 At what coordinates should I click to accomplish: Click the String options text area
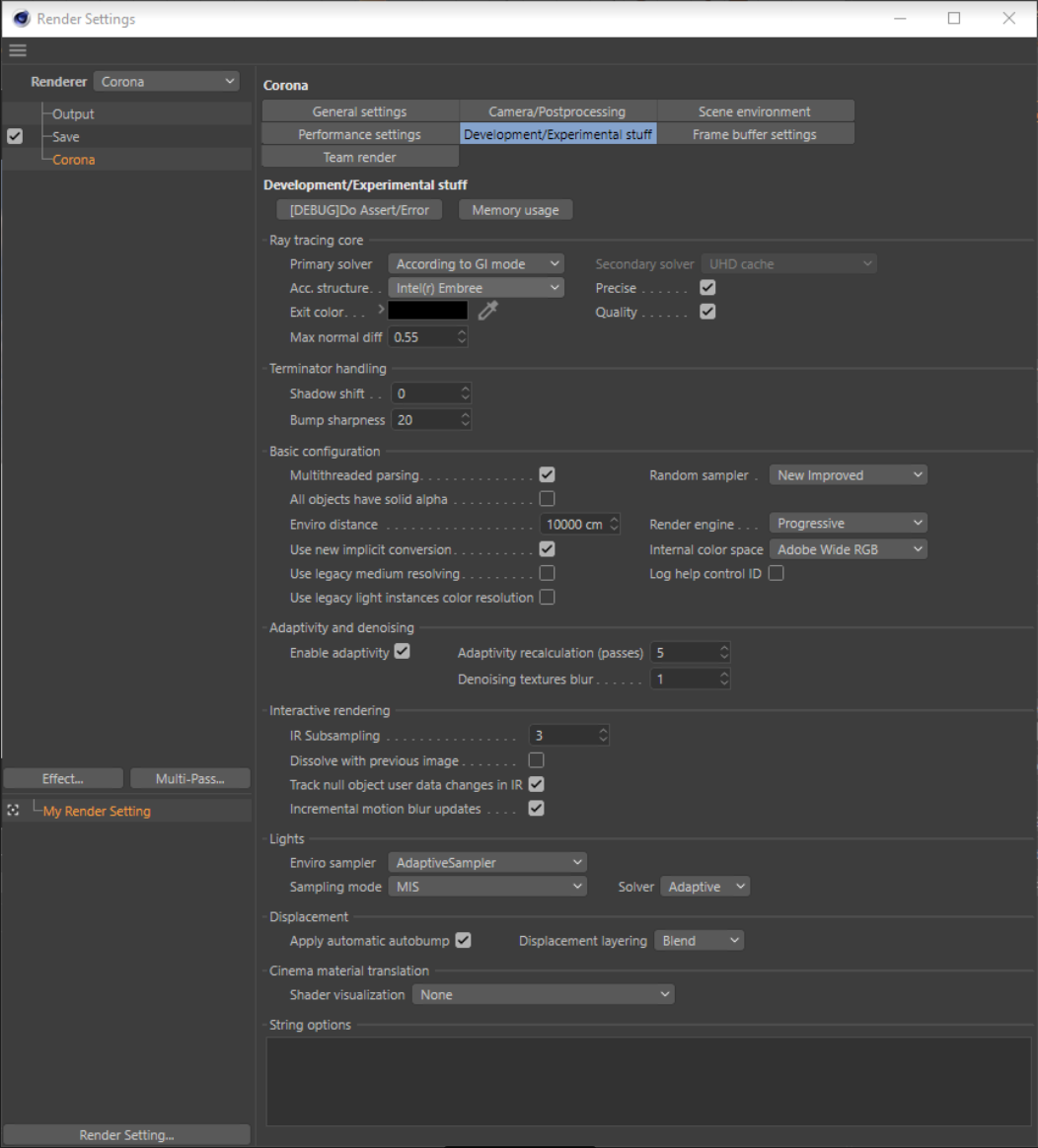(648, 1081)
